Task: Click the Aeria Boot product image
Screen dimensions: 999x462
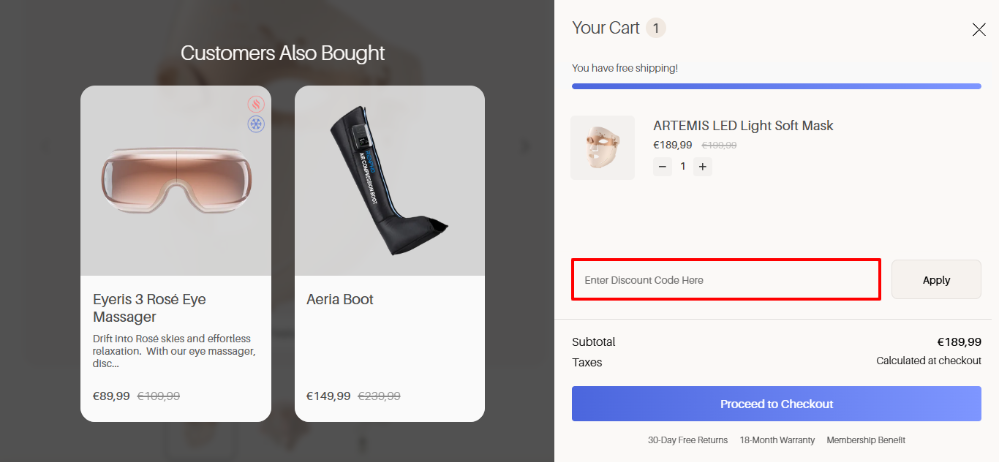Action: point(389,180)
